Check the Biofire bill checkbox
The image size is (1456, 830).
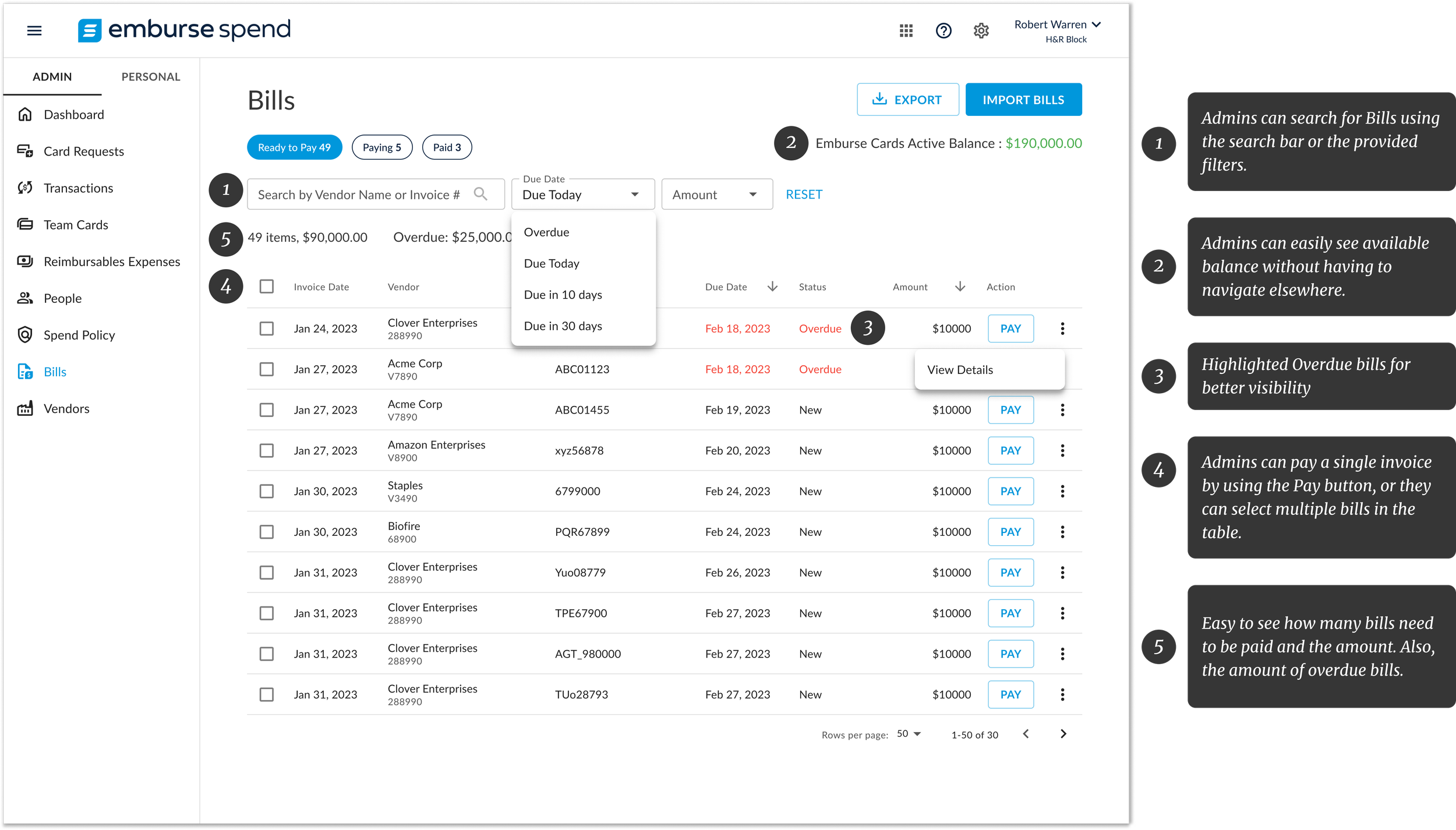[x=266, y=531]
